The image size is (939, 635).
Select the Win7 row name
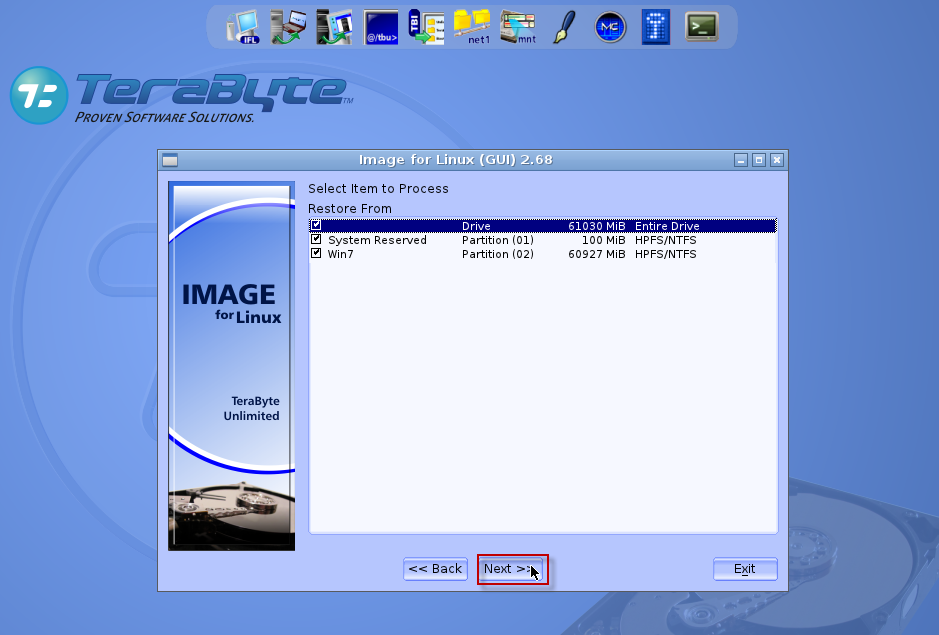[x=340, y=254]
